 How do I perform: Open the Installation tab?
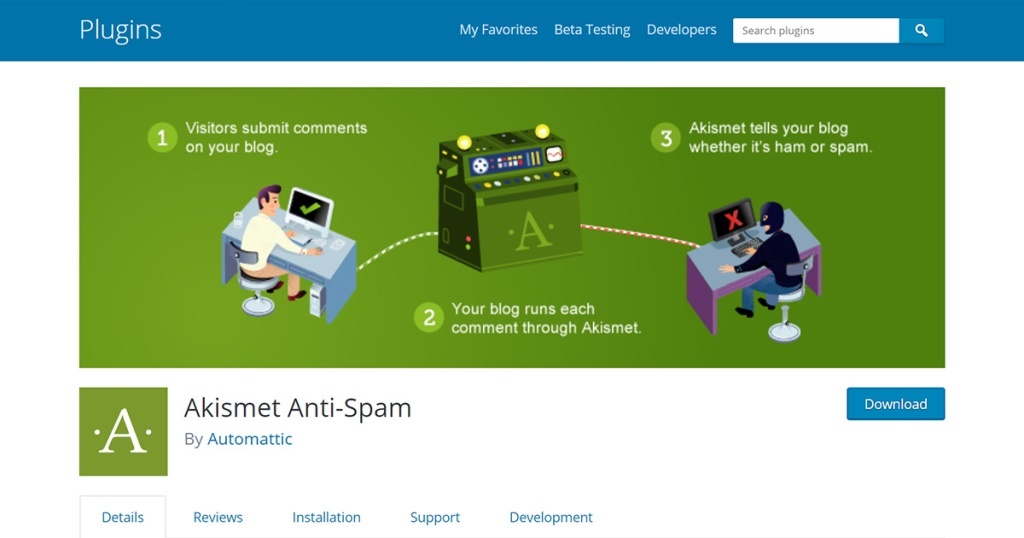tap(327, 517)
